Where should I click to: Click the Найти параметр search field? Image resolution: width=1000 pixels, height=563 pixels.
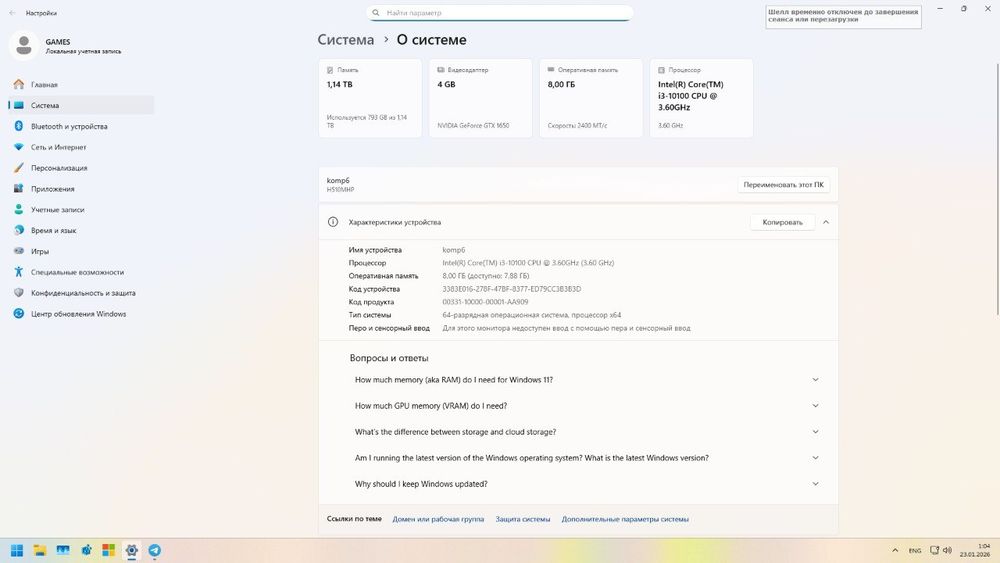(505, 13)
